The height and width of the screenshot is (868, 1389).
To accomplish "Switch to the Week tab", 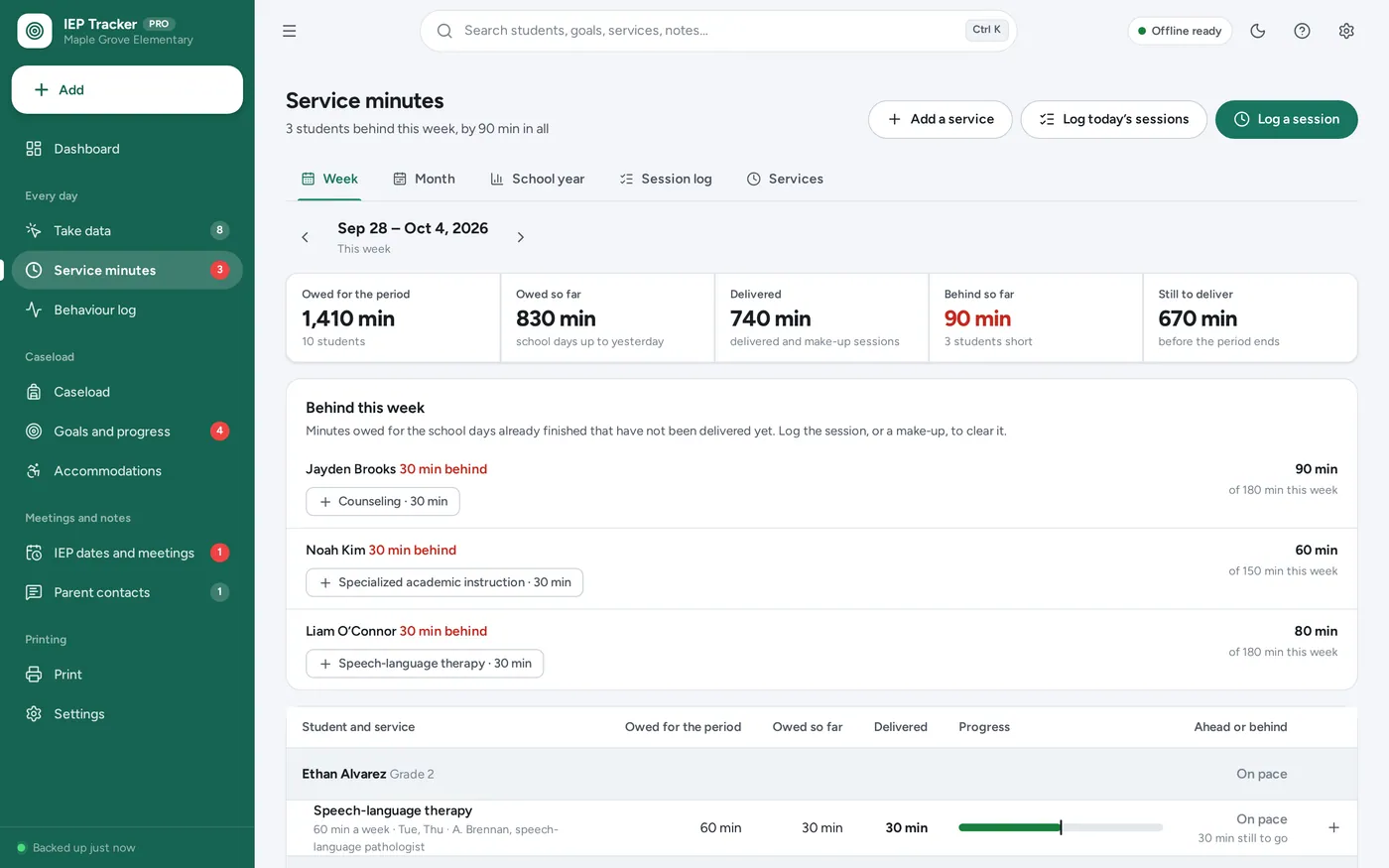I will pyautogui.click(x=329, y=179).
